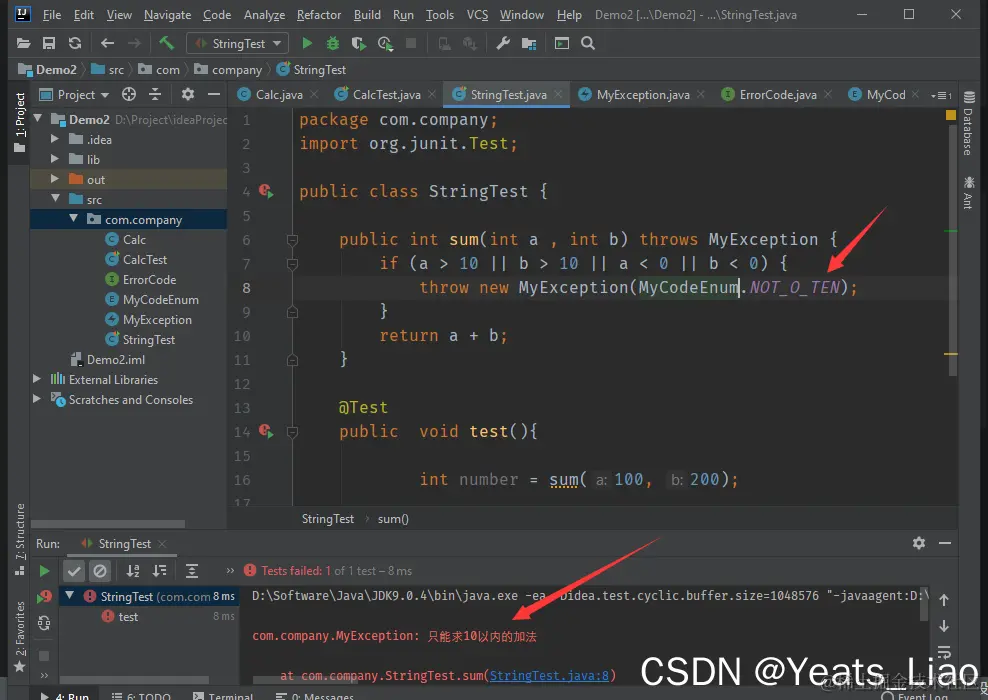The width and height of the screenshot is (988, 700).
Task: Run with coverage shield icon
Action: pyautogui.click(x=359, y=43)
